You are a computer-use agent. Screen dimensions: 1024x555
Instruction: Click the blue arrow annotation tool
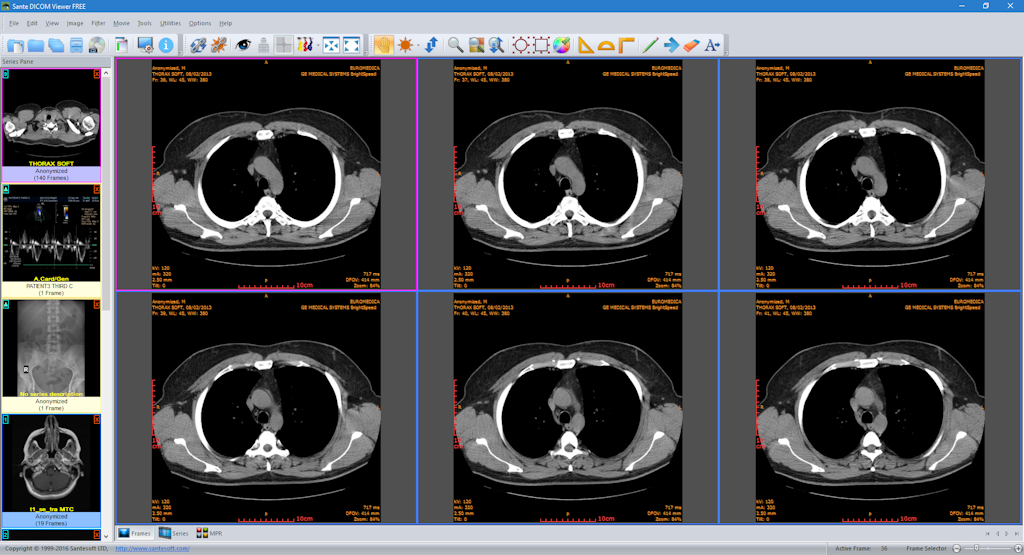tap(670, 45)
